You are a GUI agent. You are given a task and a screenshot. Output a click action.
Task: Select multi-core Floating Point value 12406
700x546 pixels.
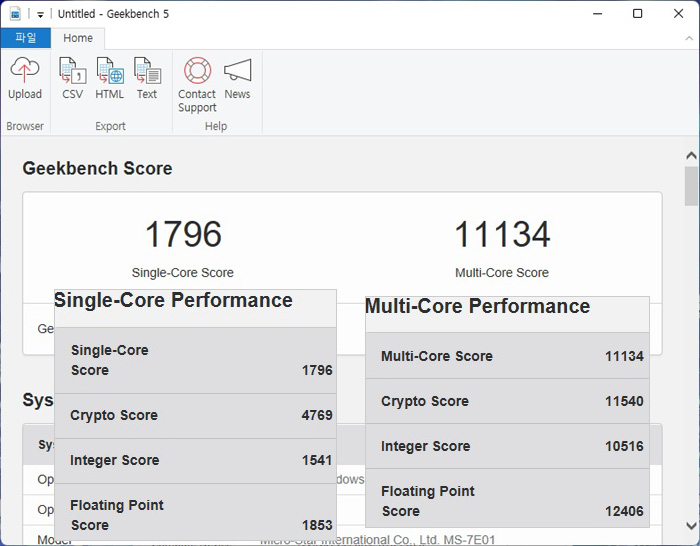pyautogui.click(x=624, y=511)
